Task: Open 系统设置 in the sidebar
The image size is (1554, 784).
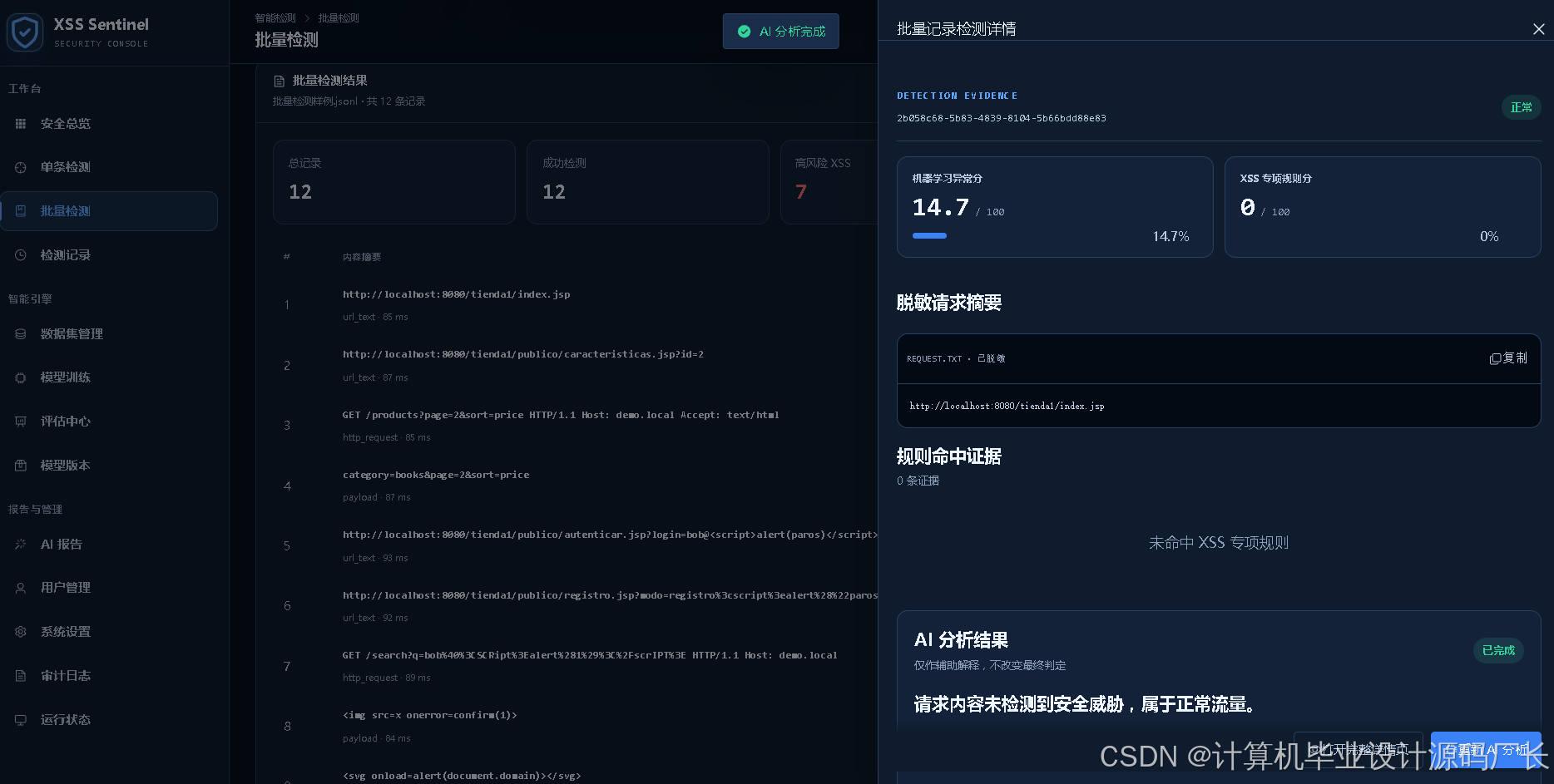Action: tap(109, 632)
